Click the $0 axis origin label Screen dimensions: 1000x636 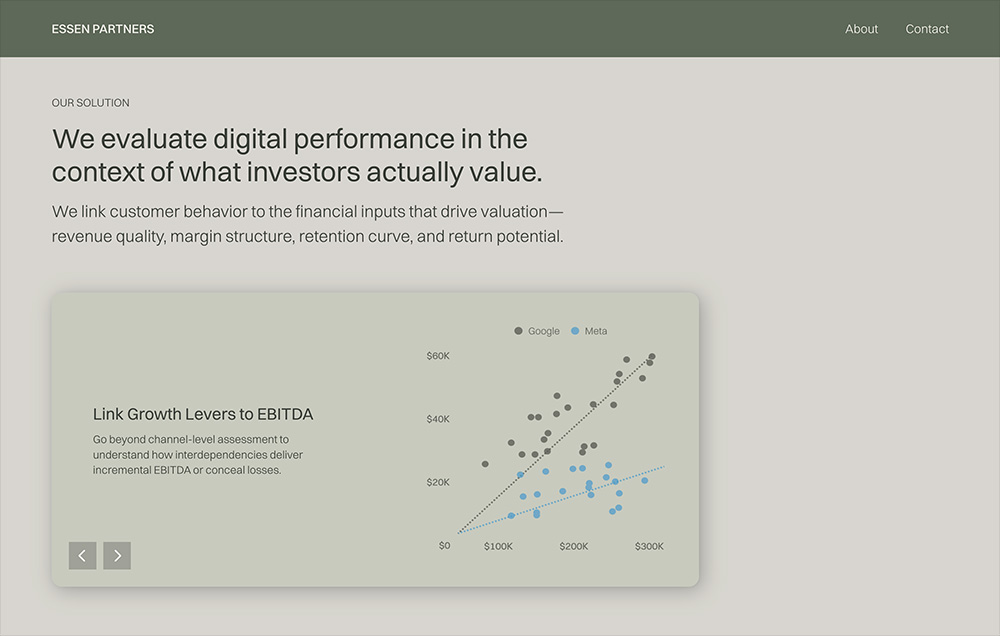pyautogui.click(x=445, y=545)
